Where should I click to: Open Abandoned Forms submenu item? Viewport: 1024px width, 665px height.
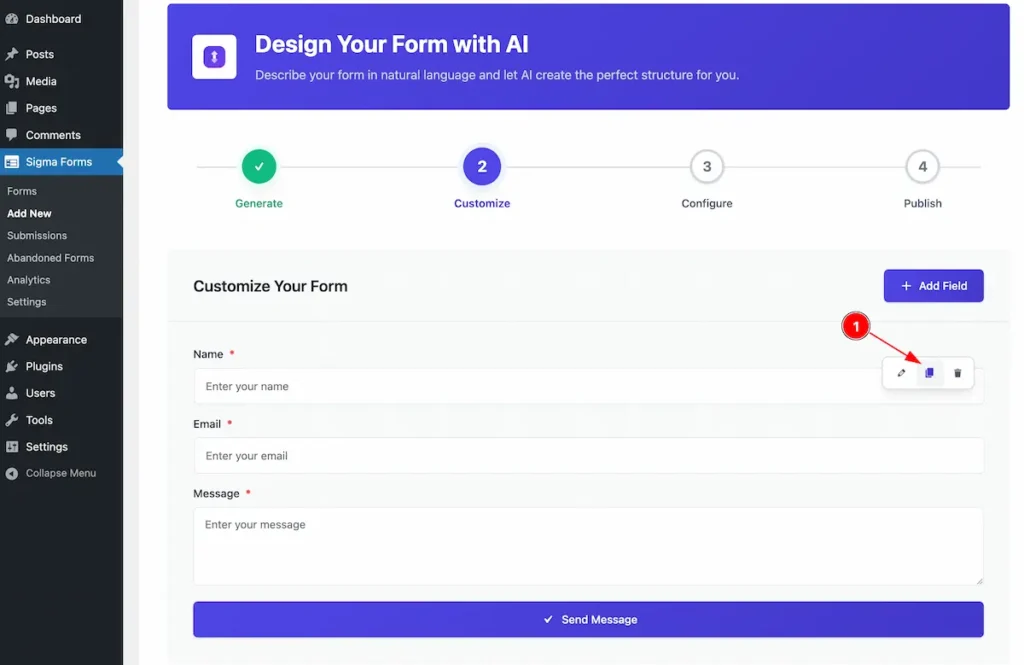coord(50,257)
